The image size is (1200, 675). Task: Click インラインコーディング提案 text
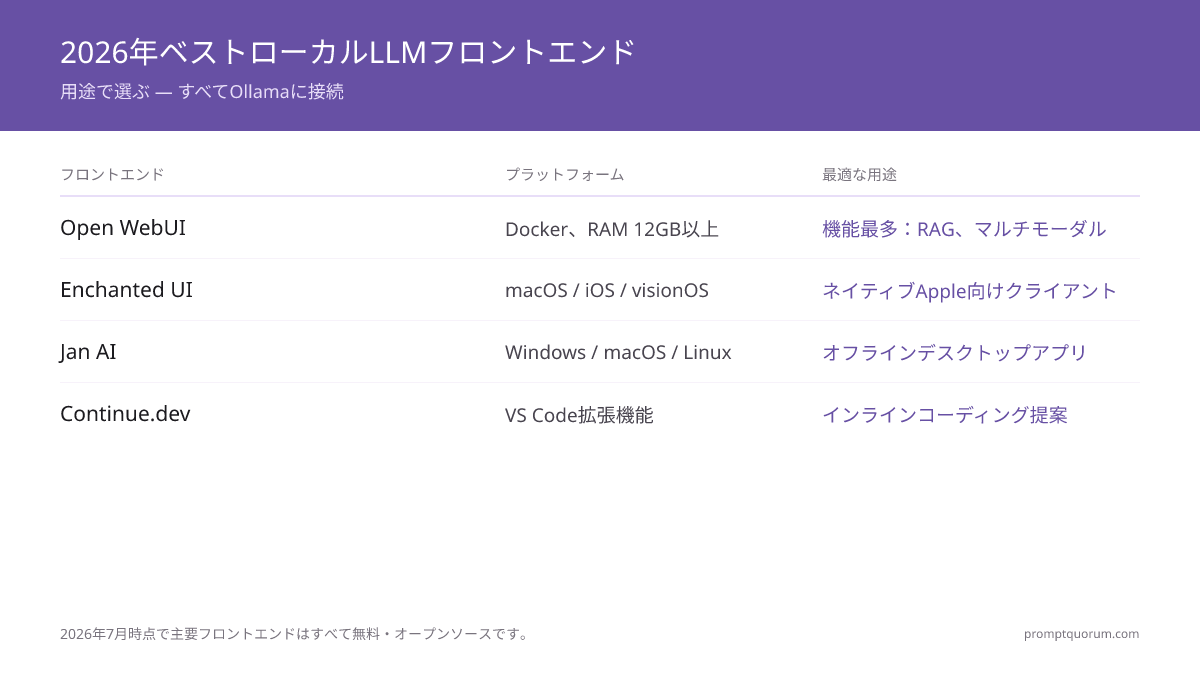(x=945, y=415)
